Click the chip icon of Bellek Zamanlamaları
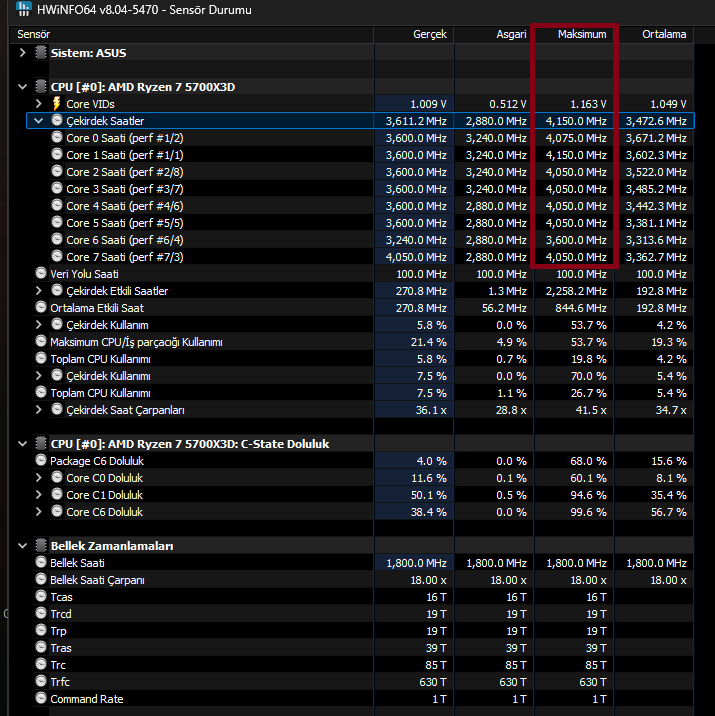 pos(41,545)
